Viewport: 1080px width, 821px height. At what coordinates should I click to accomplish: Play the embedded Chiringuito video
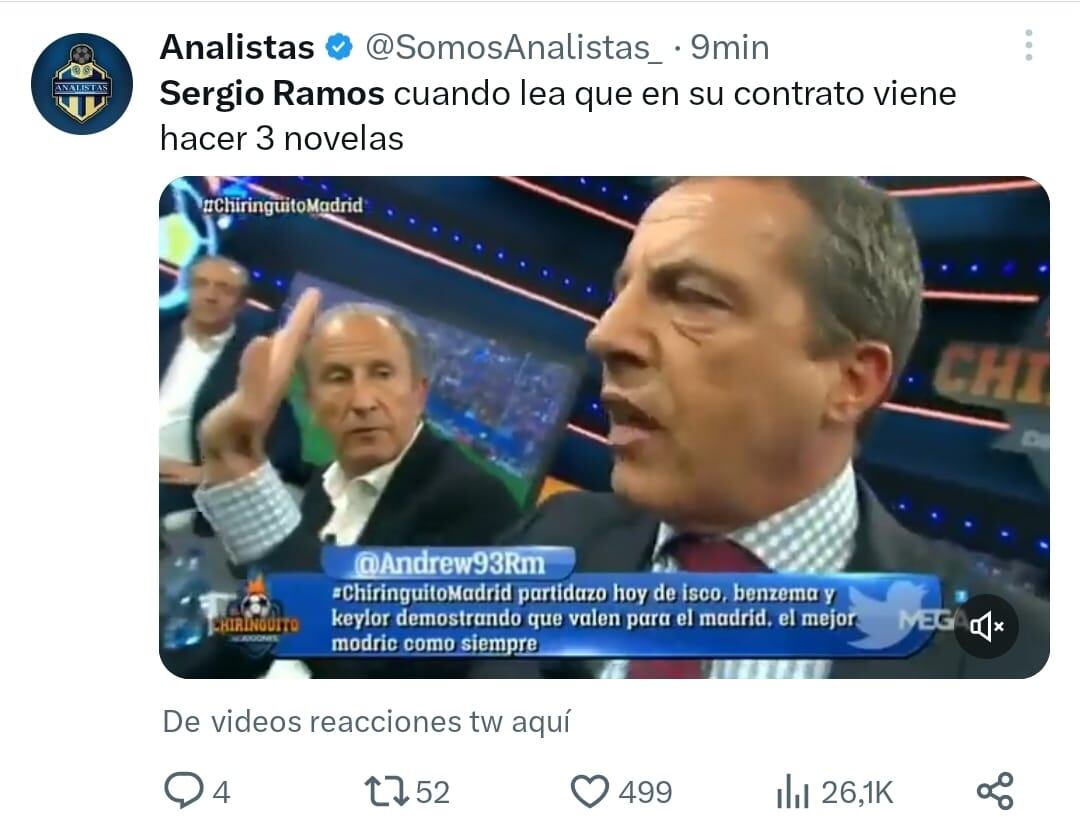(x=604, y=427)
